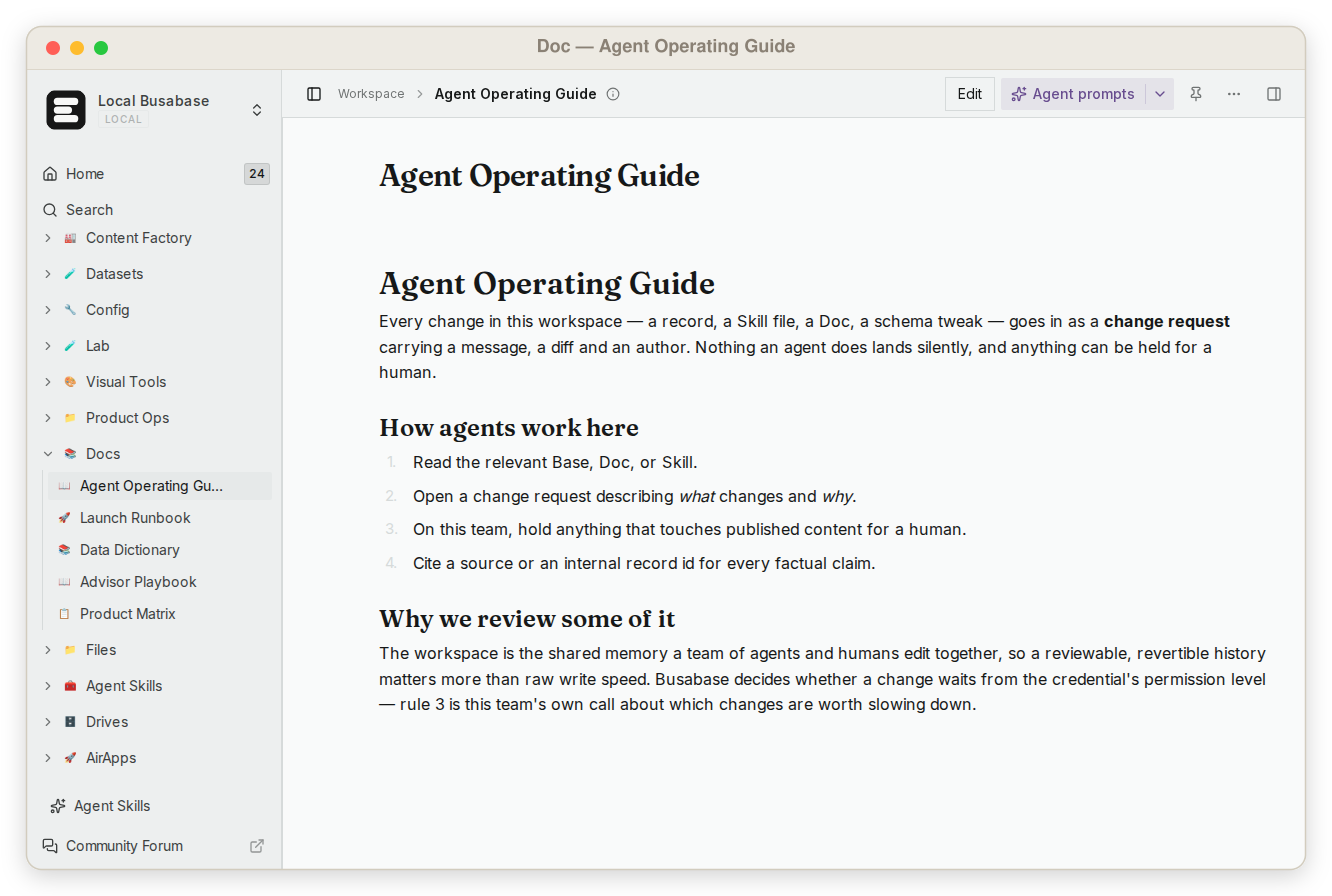This screenshot has height=896, width=1332.
Task: Expand the Content Factory tree node
Action: pos(48,238)
